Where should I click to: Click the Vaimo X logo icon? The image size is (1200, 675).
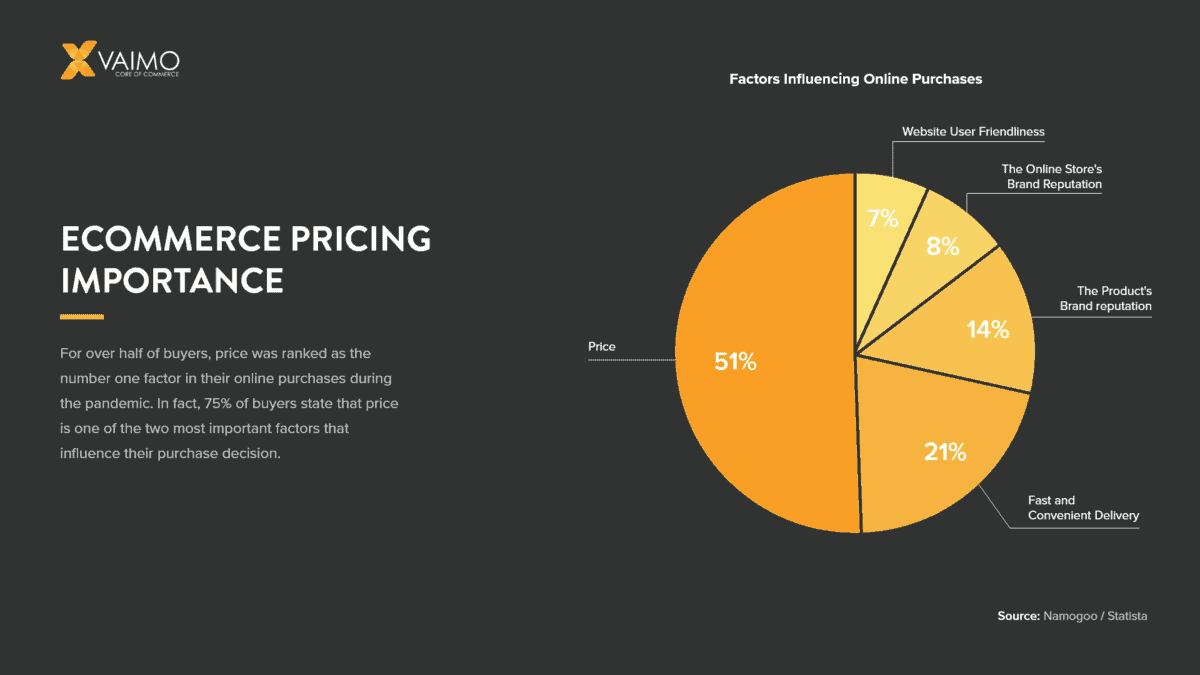click(x=79, y=60)
